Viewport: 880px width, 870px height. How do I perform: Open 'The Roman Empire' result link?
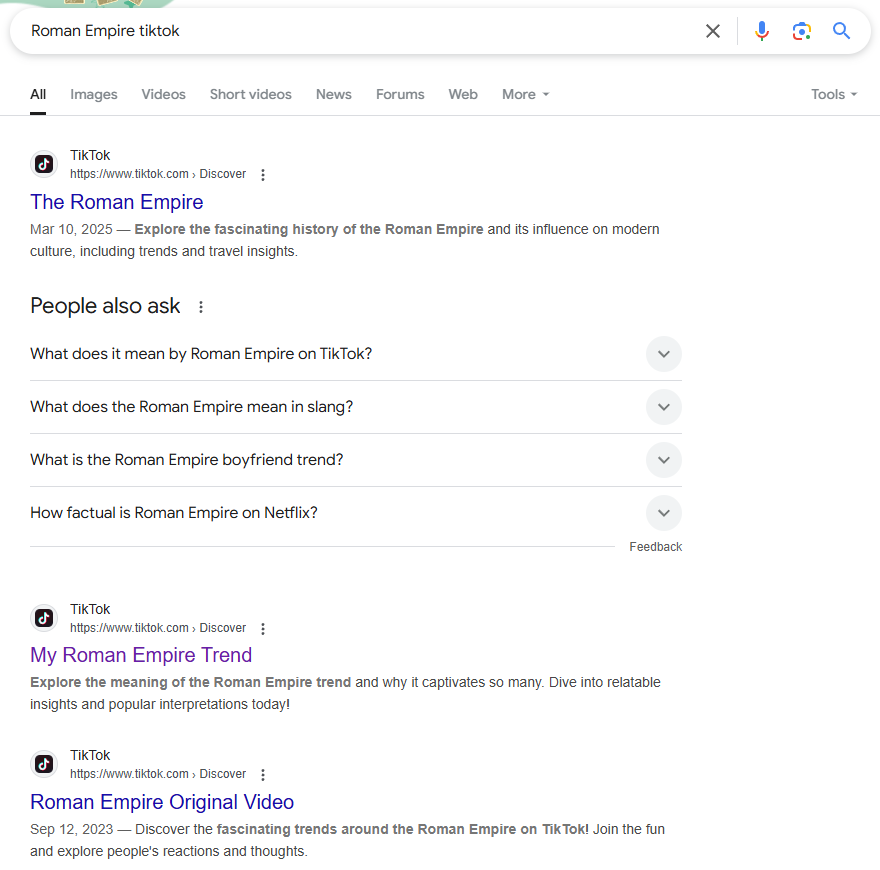click(x=117, y=202)
